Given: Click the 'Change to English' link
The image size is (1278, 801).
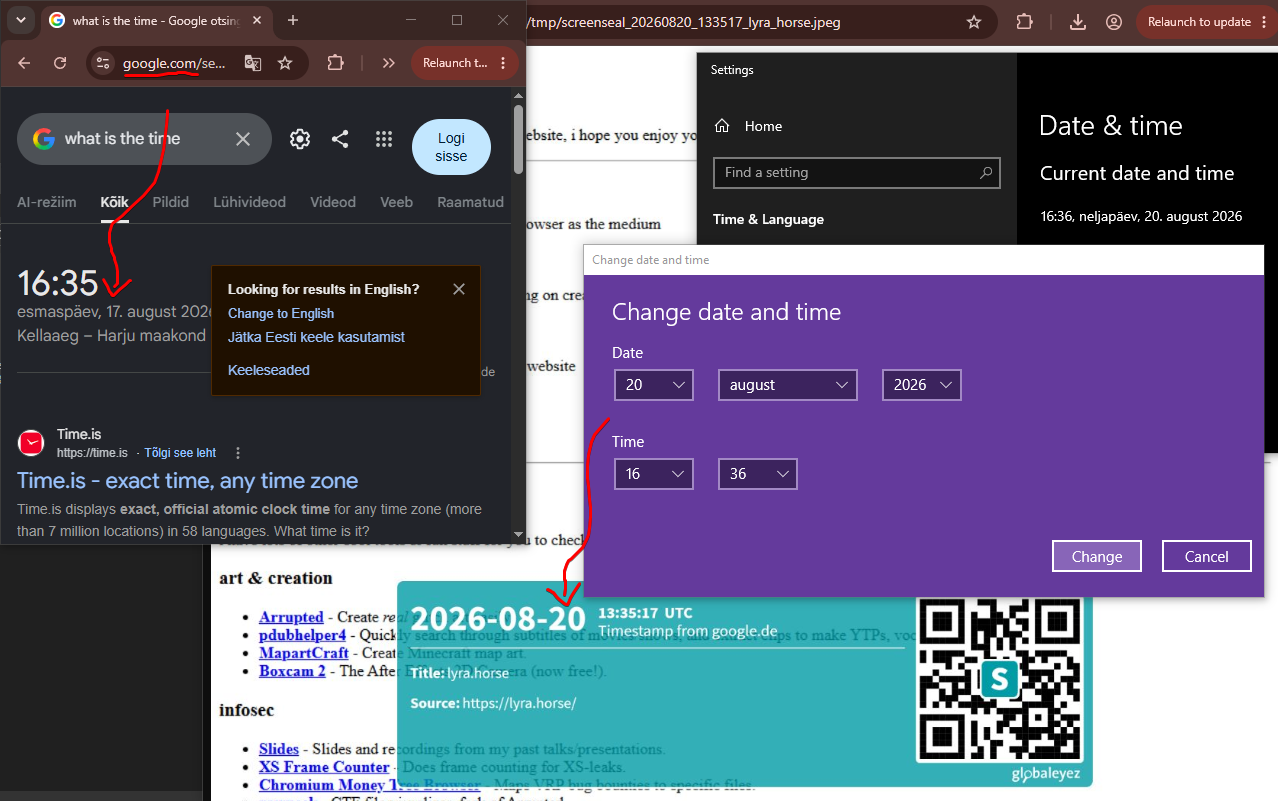Looking at the screenshot, I should (281, 314).
